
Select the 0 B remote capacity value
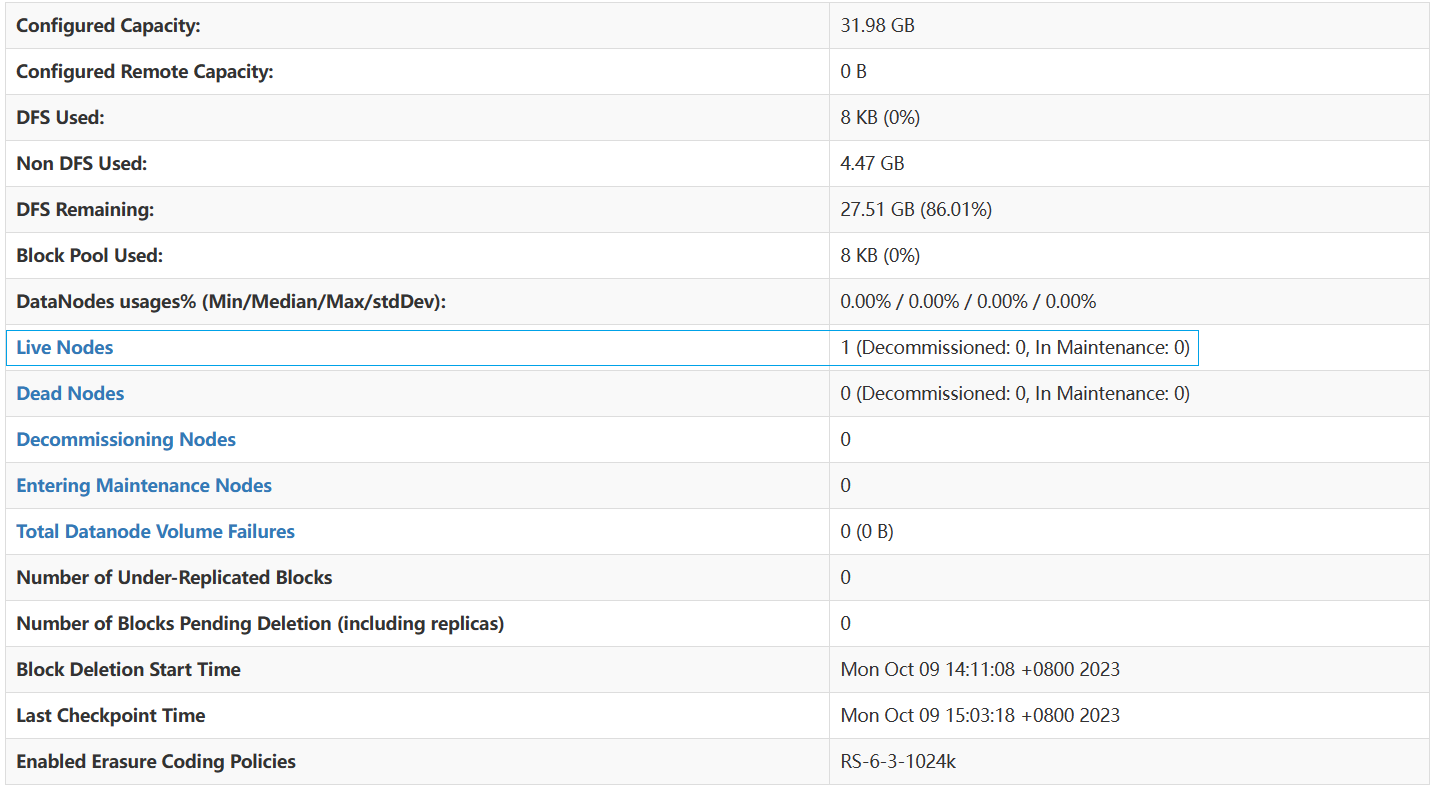tap(853, 72)
